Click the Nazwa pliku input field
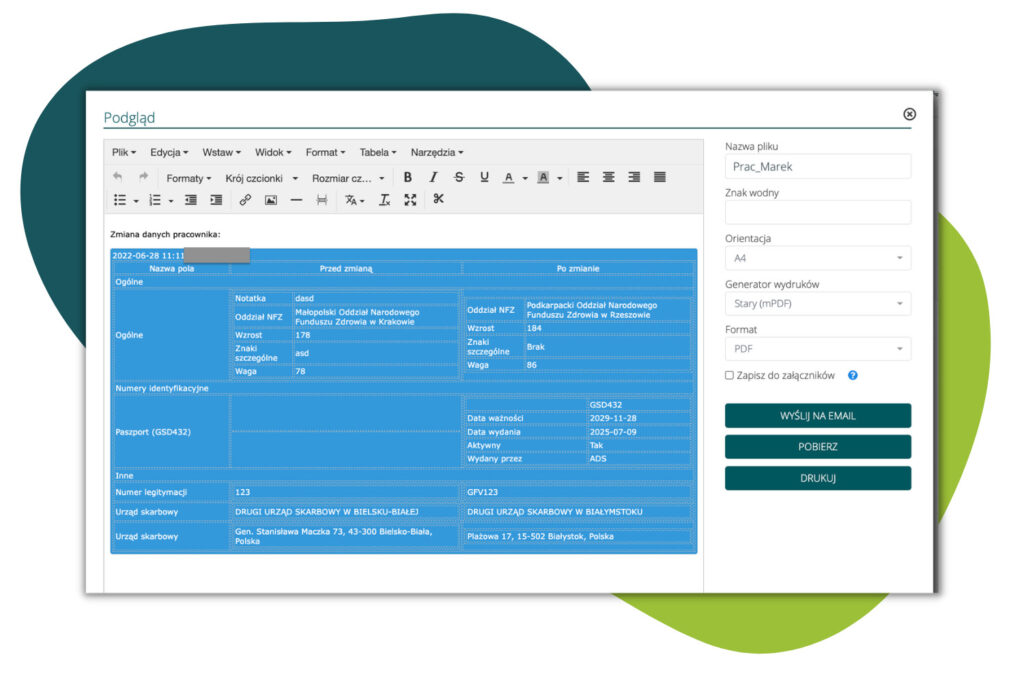Viewport: 1024px width, 683px height. [817, 167]
